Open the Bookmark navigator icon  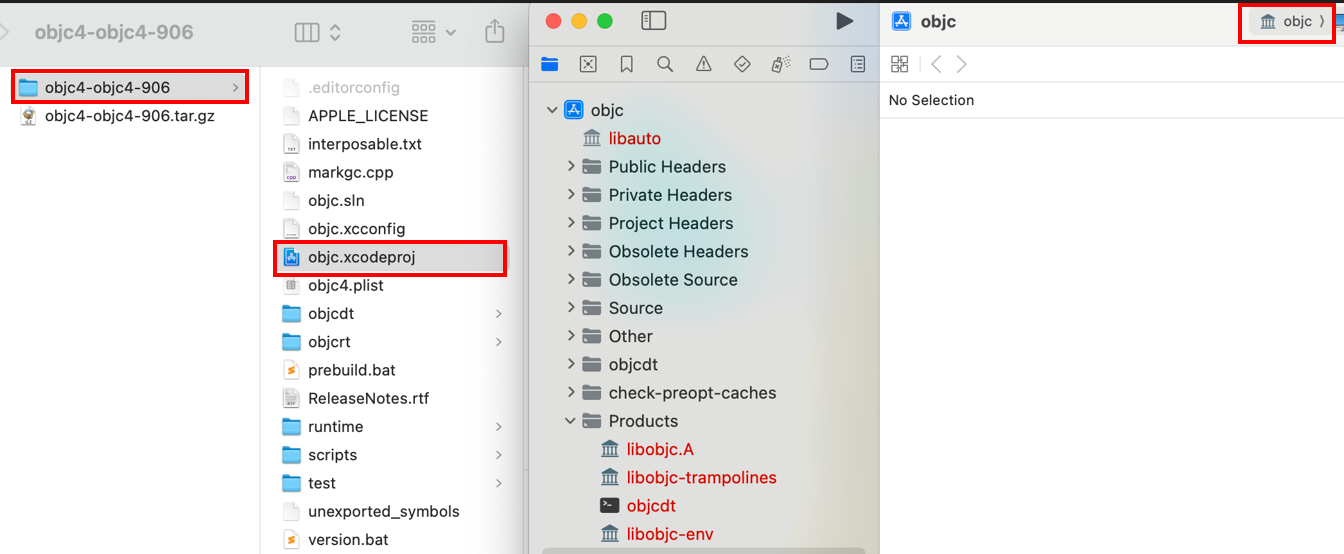tap(626, 64)
